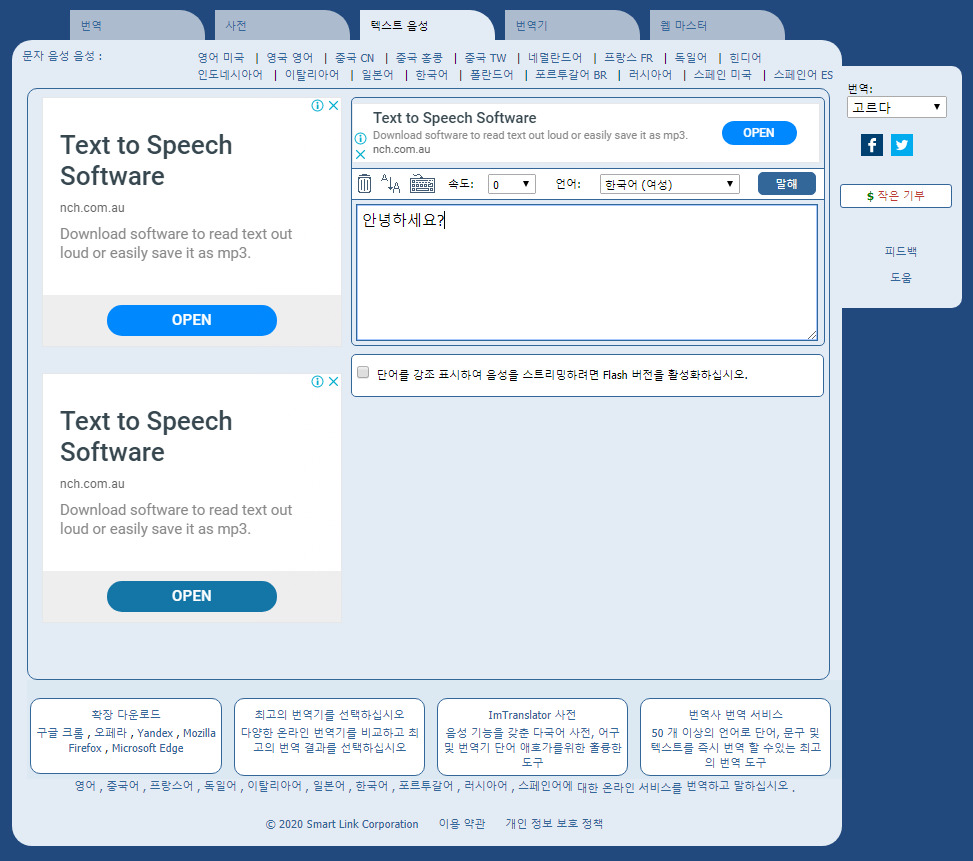The image size is (973, 861).
Task: Select the 중국 TW voice link
Action: point(485,58)
